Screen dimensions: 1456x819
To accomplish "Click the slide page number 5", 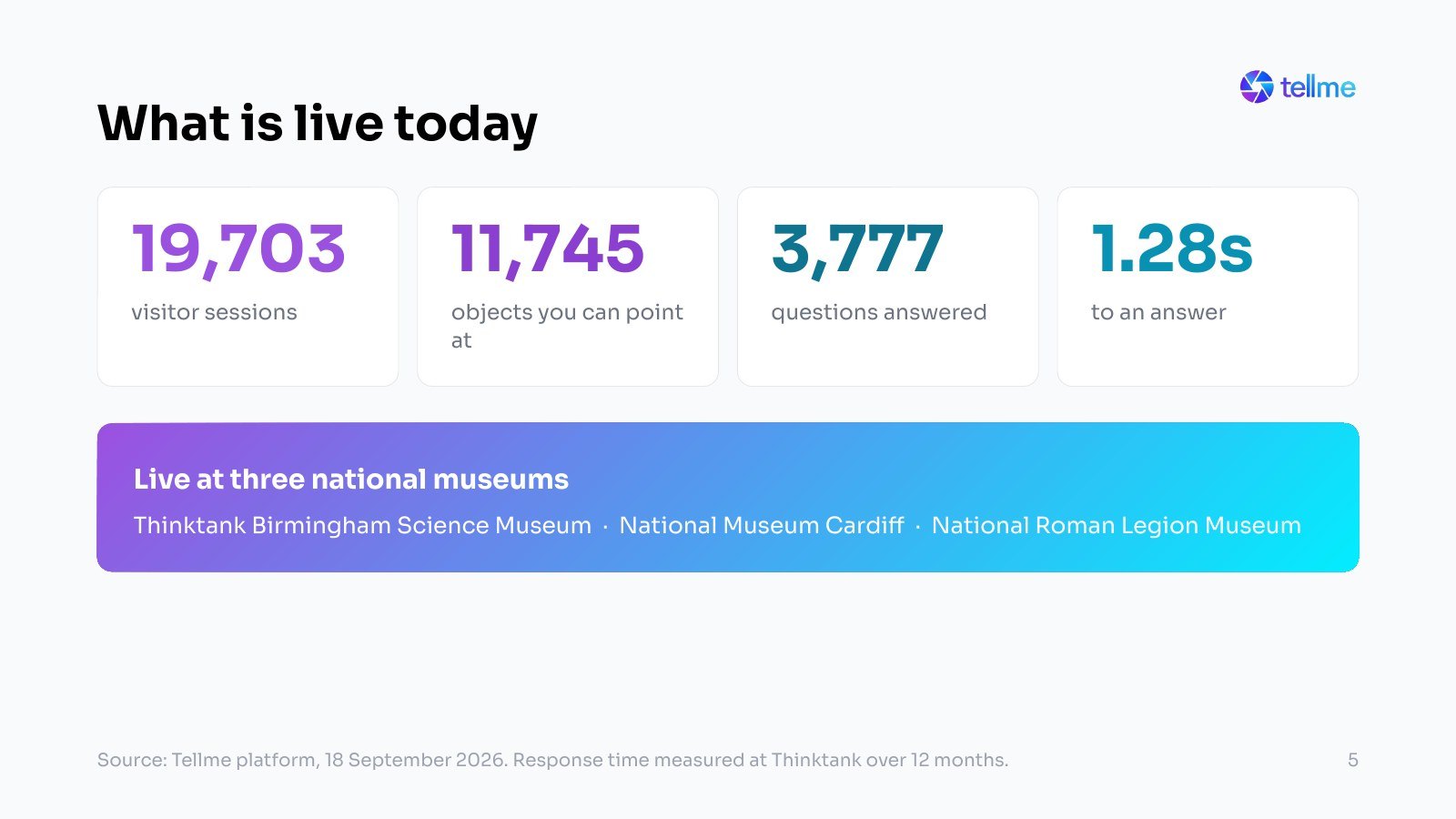I will [x=1353, y=760].
